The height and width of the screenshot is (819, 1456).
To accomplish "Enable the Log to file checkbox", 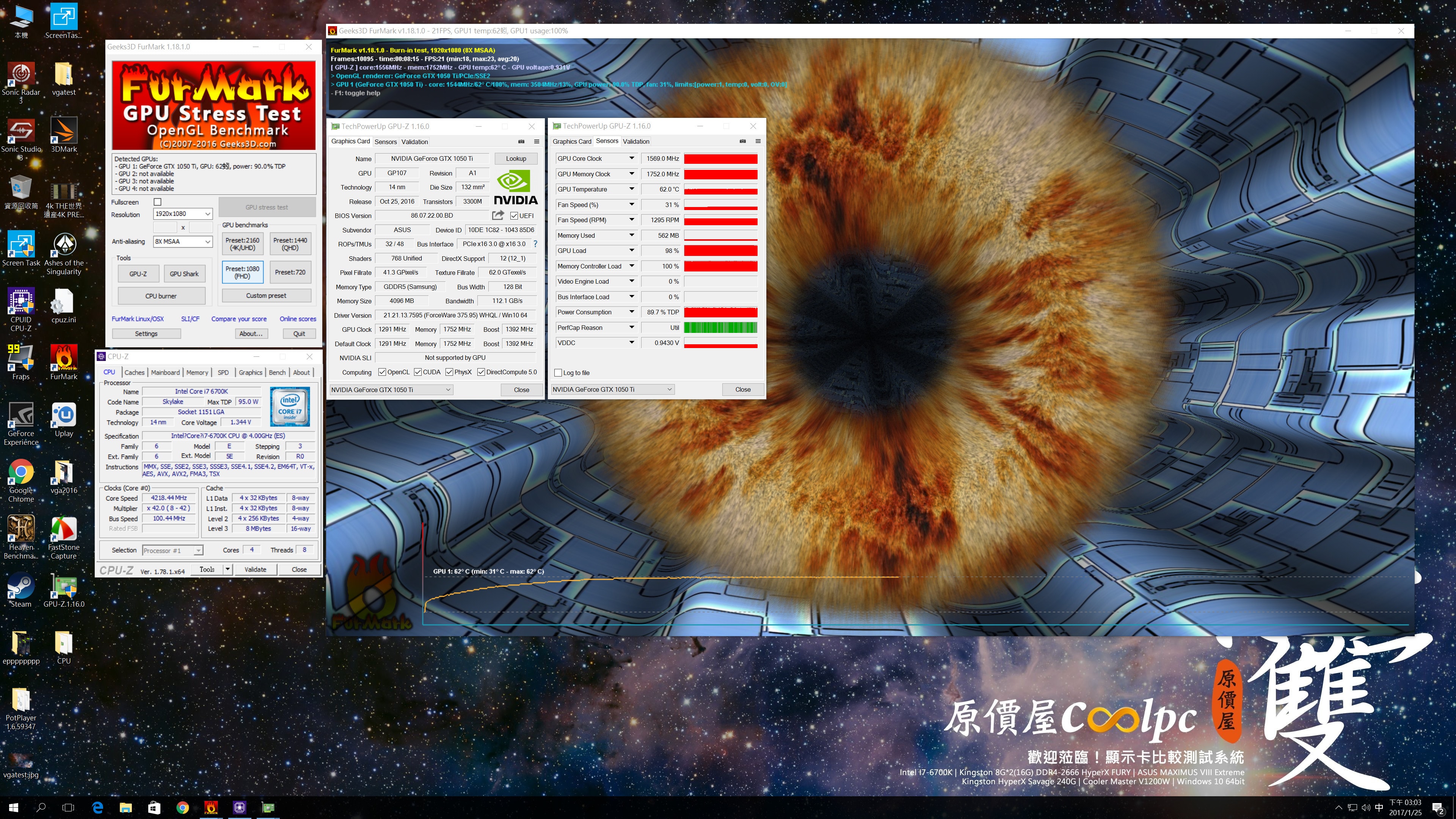I will click(x=559, y=372).
